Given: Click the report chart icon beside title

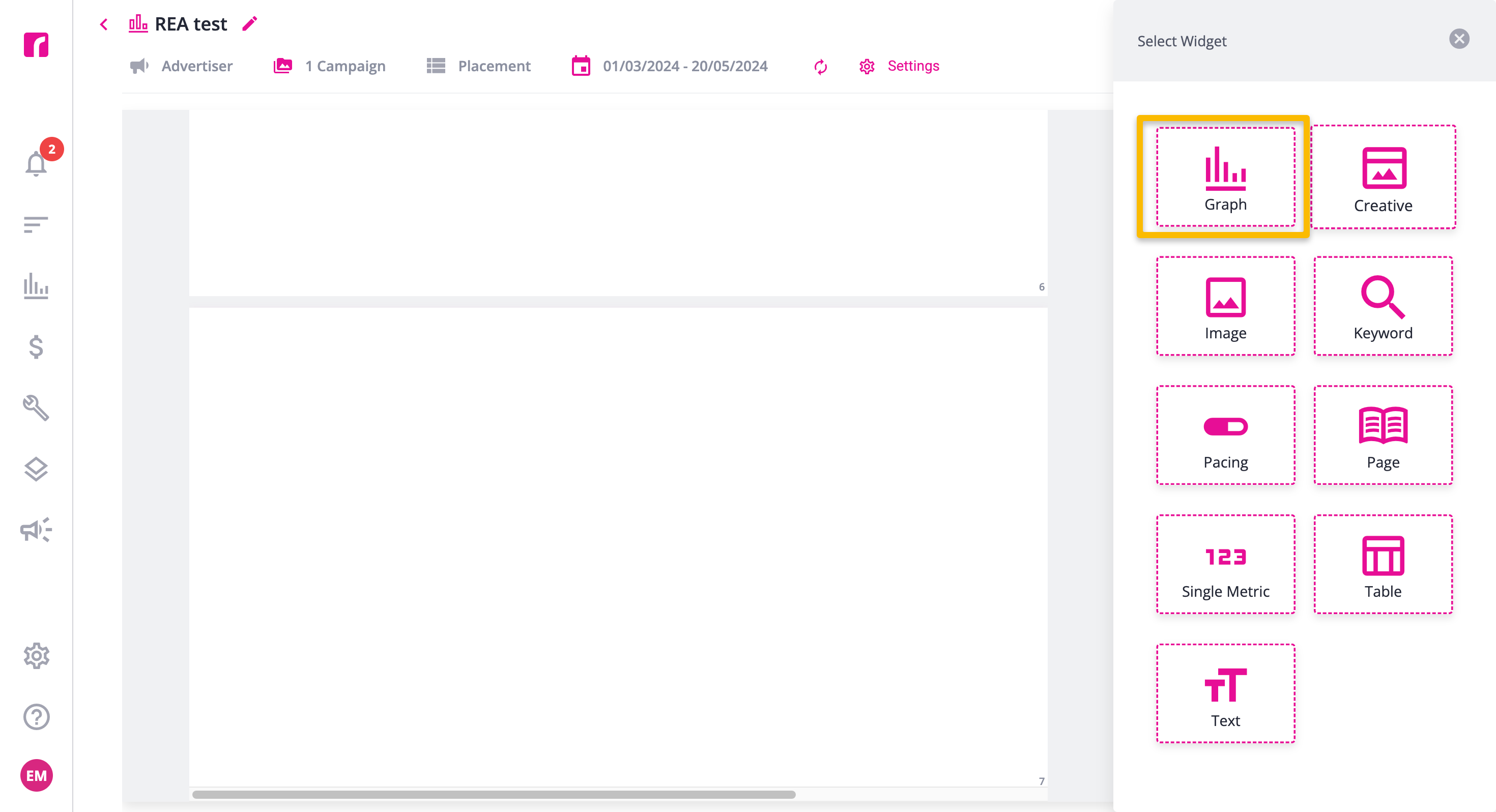Looking at the screenshot, I should 138,24.
